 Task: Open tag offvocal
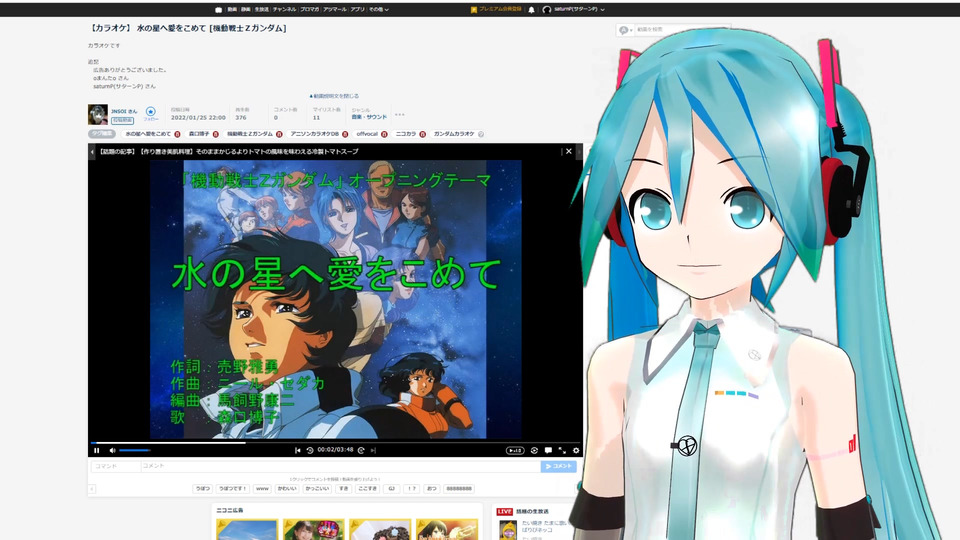367,133
